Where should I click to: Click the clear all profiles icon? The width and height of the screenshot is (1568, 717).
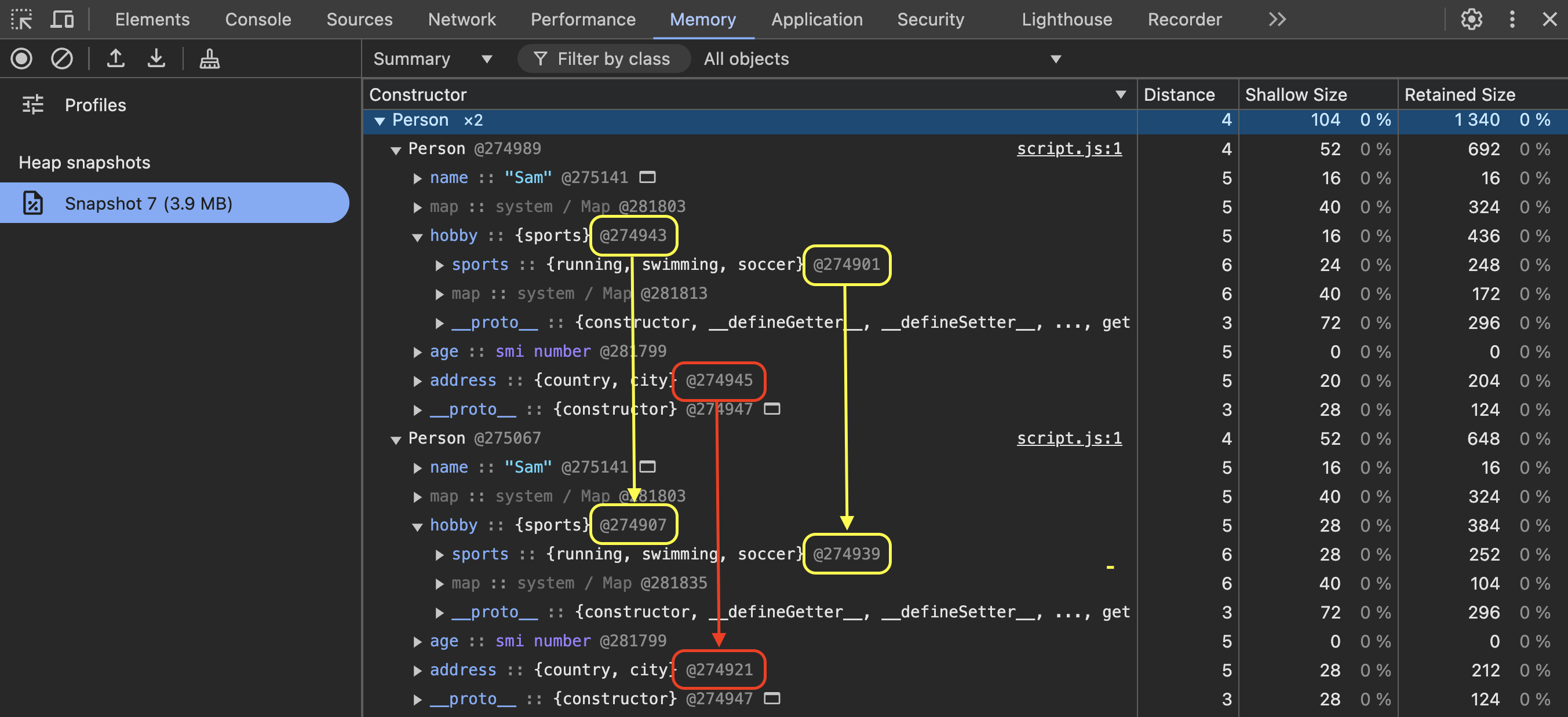coord(61,59)
